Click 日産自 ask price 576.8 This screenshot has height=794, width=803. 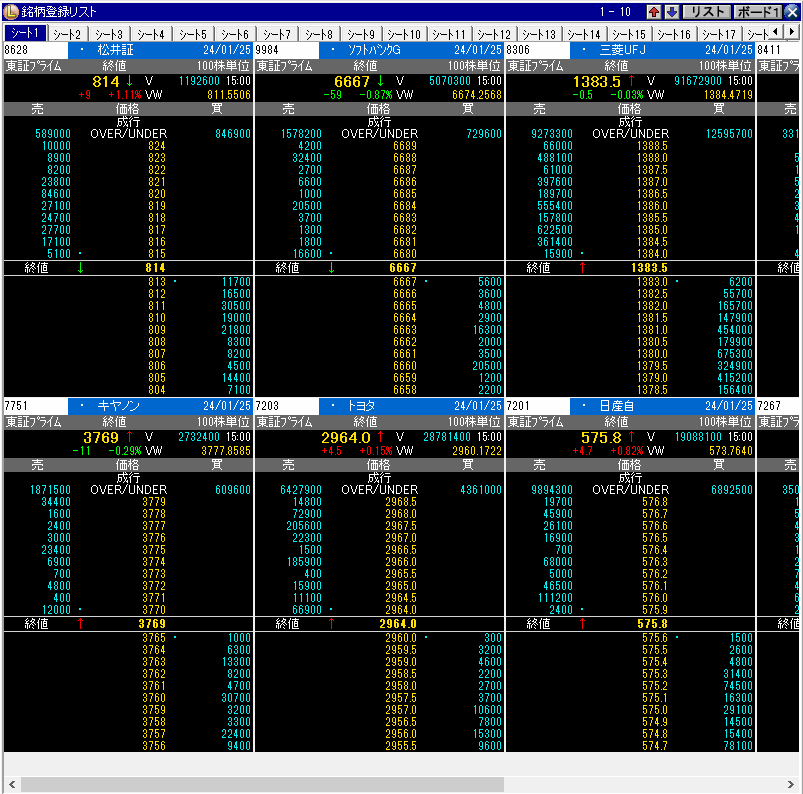[x=655, y=502]
